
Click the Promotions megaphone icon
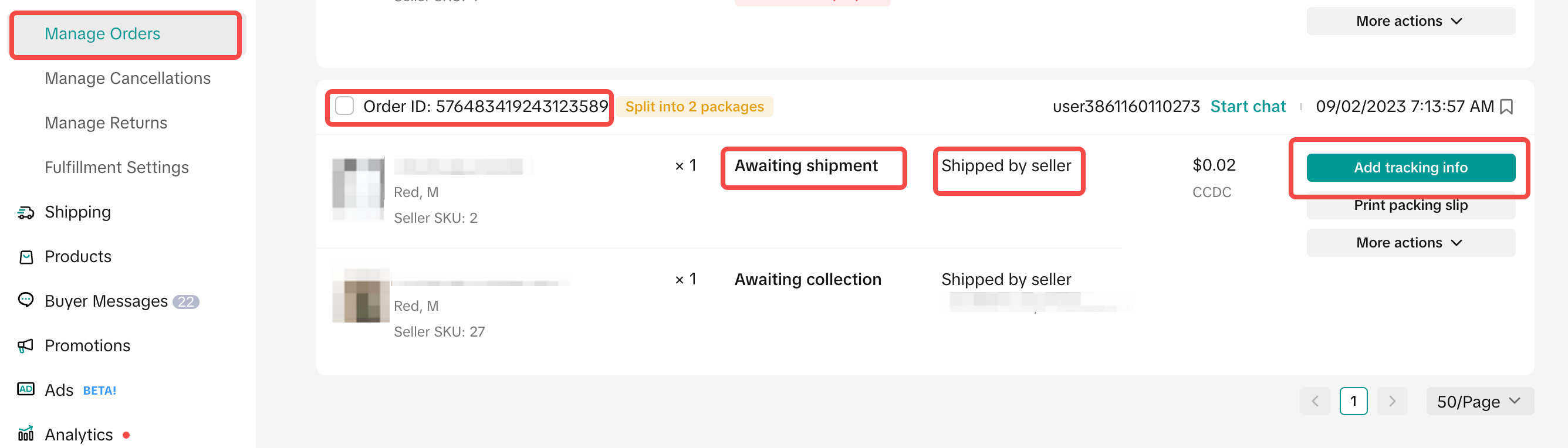26,346
